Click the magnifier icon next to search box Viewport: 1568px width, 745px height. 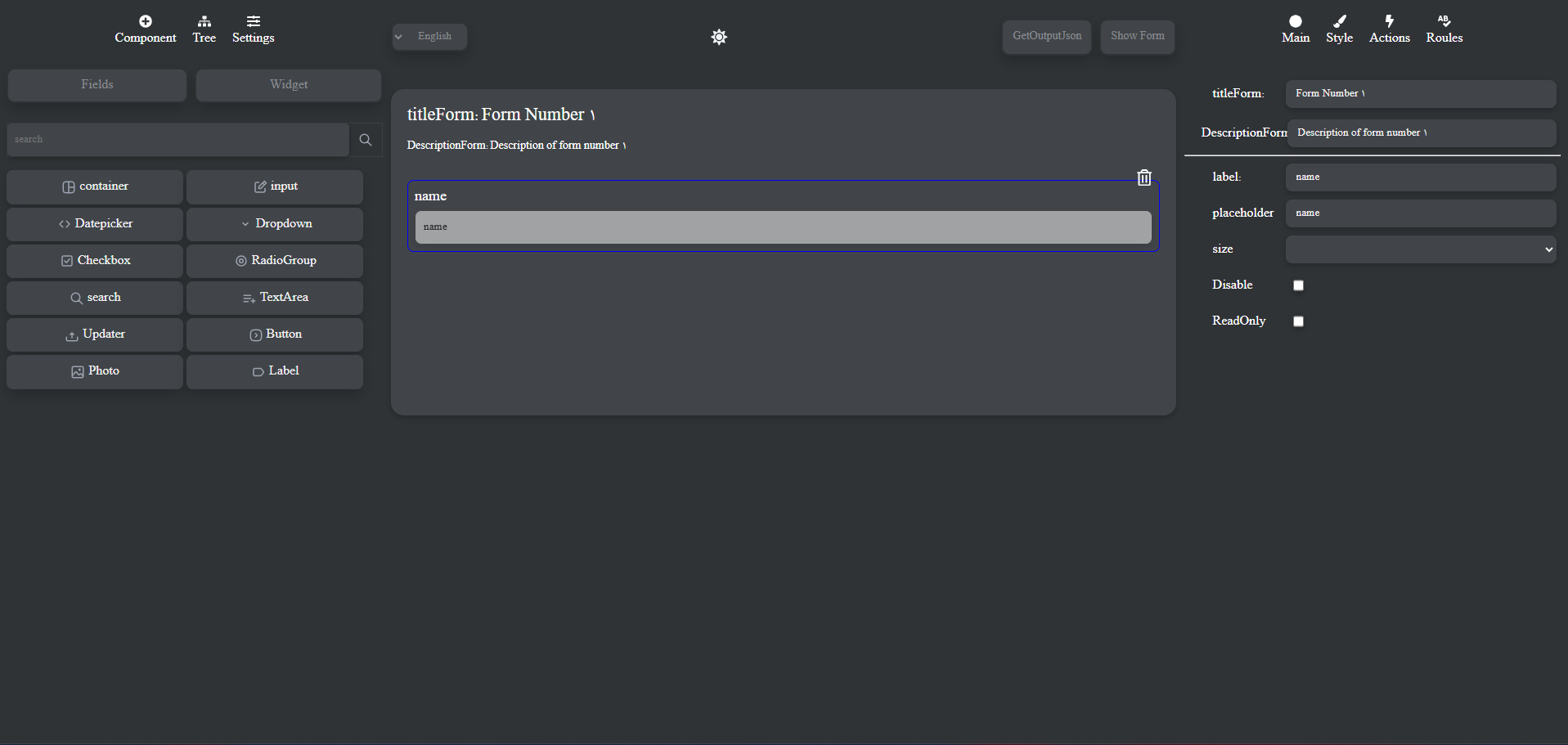point(366,140)
